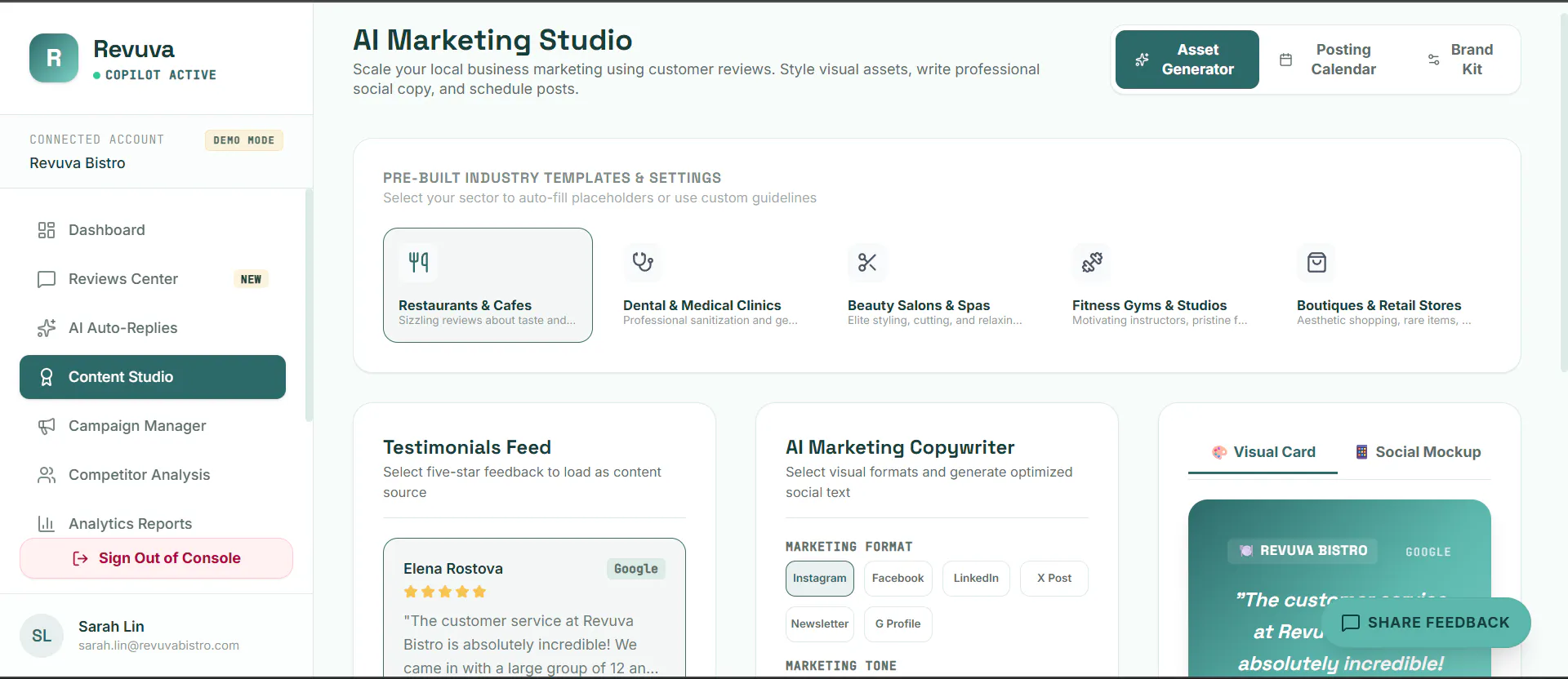The width and height of the screenshot is (1568, 679).
Task: Select Facebook marketing format
Action: [898, 579]
